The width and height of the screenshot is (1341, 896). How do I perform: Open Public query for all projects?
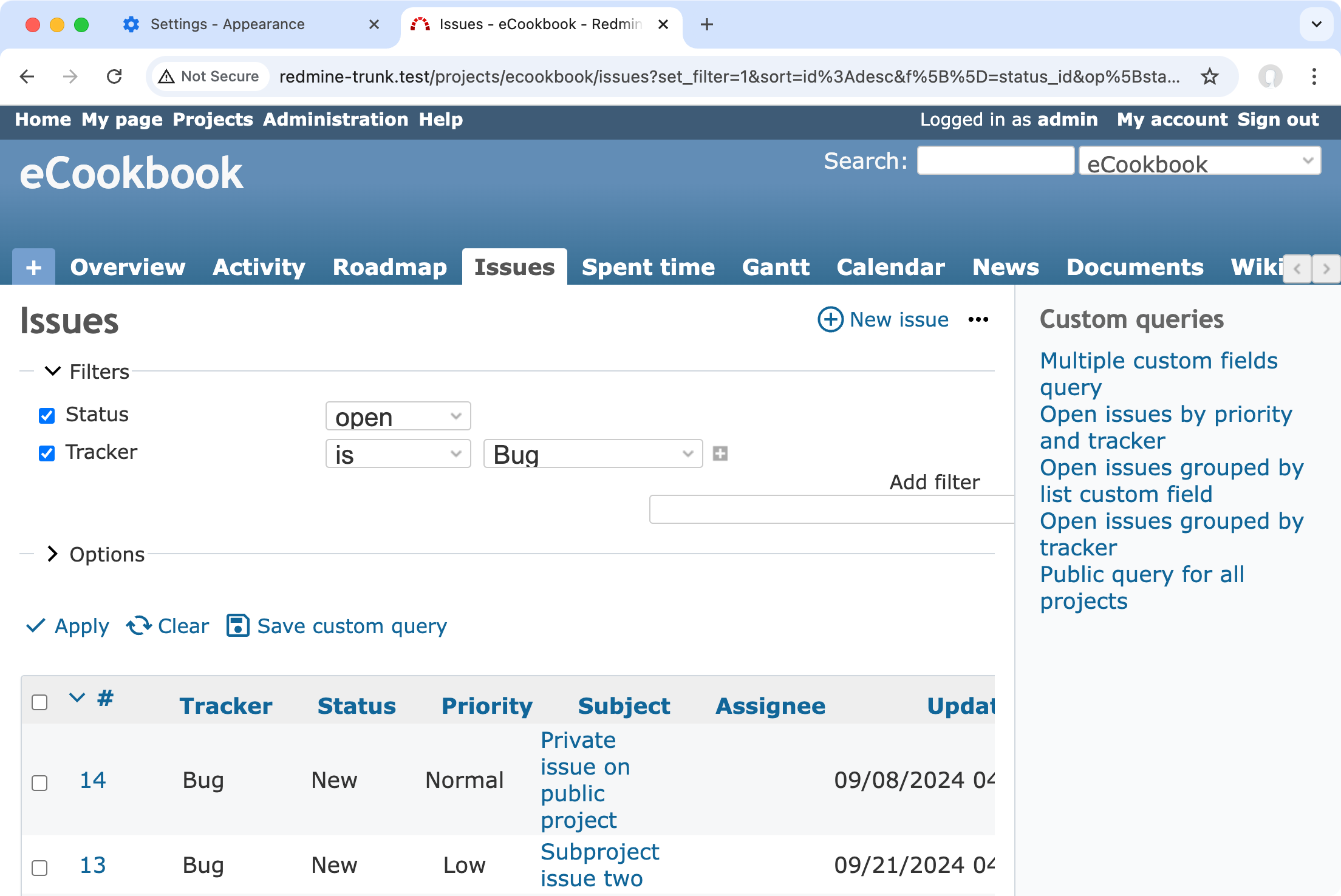pyautogui.click(x=1142, y=588)
